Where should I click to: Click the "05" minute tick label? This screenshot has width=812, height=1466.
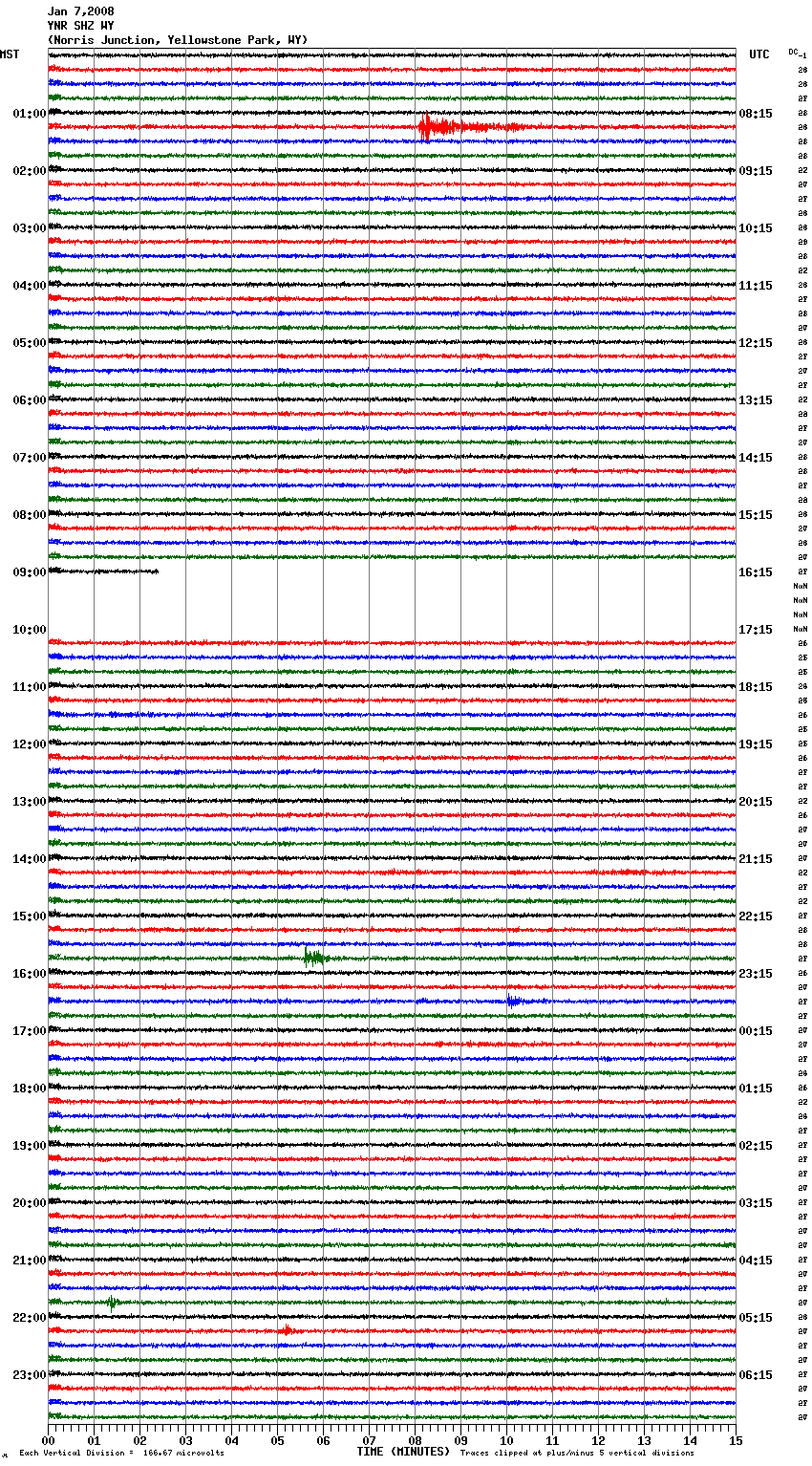pos(277,1440)
